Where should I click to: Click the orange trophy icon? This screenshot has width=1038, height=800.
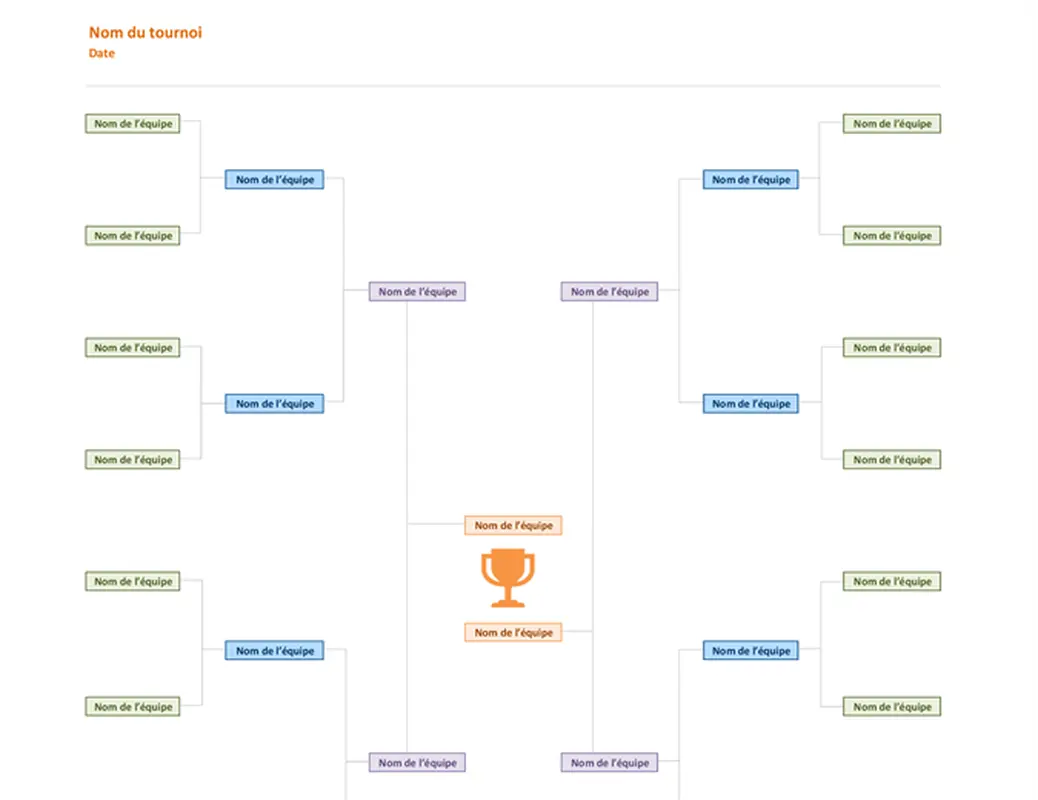tap(508, 578)
